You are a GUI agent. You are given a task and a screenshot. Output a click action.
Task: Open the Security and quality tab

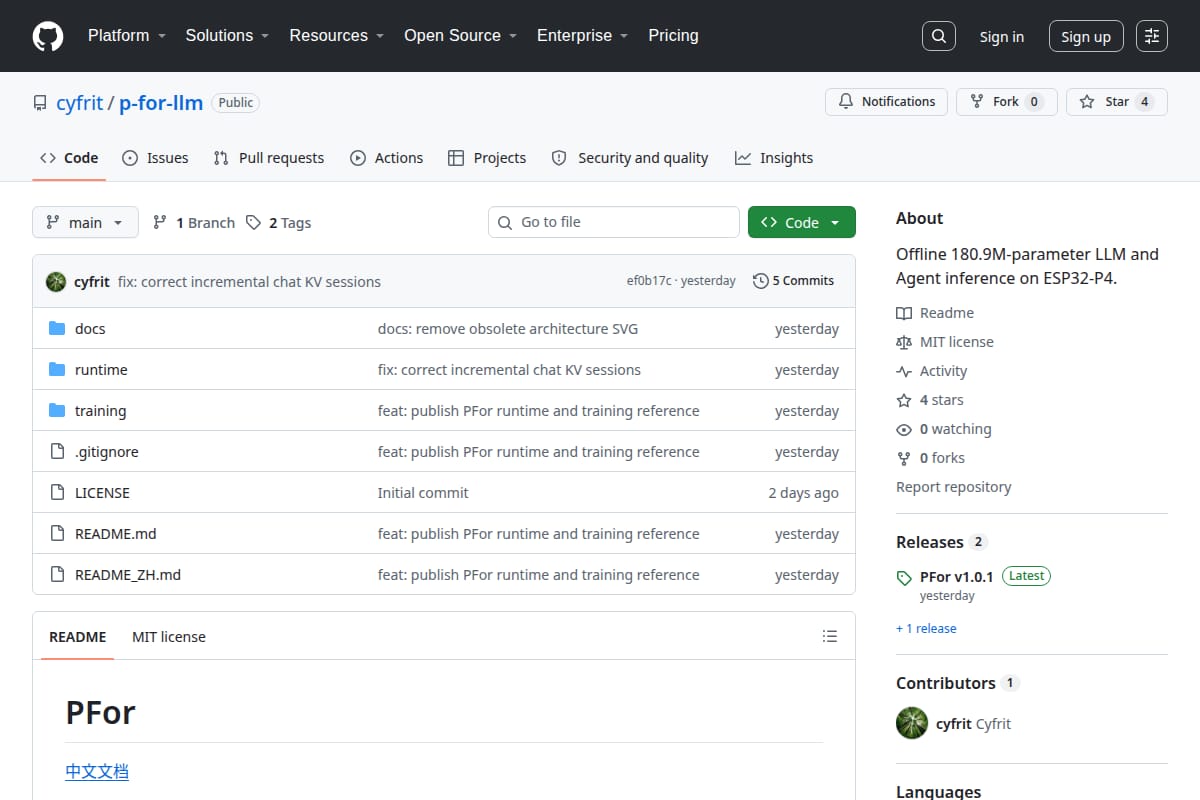coord(630,158)
